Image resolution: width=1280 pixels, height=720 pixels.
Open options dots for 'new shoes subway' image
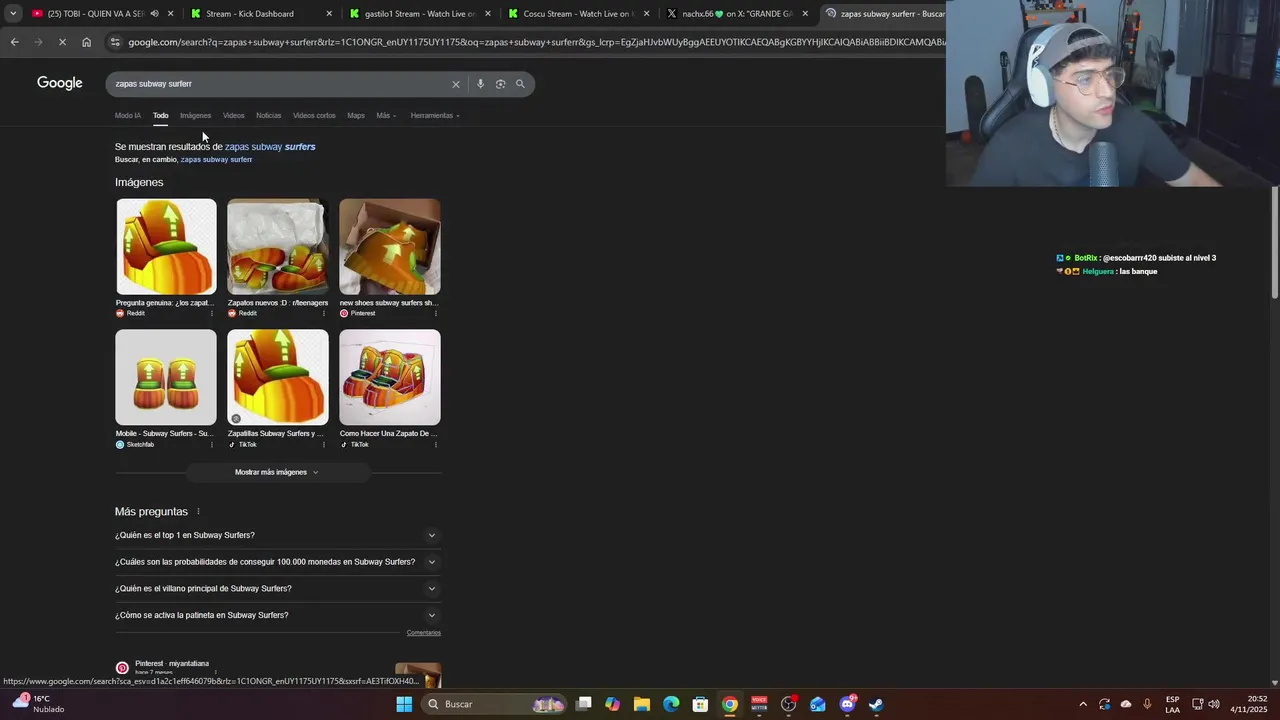click(435, 313)
